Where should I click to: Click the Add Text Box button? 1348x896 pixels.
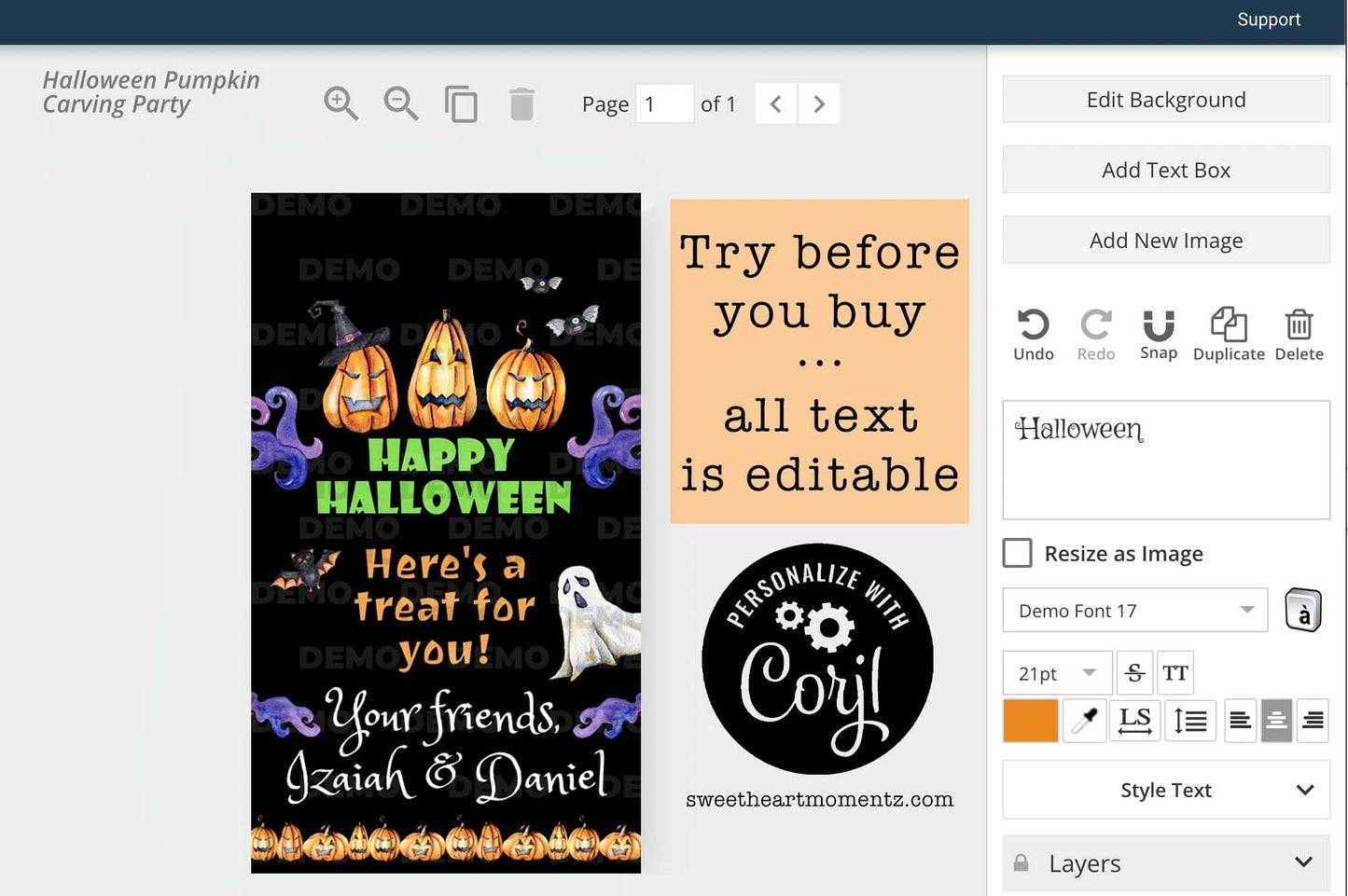pos(1165,170)
